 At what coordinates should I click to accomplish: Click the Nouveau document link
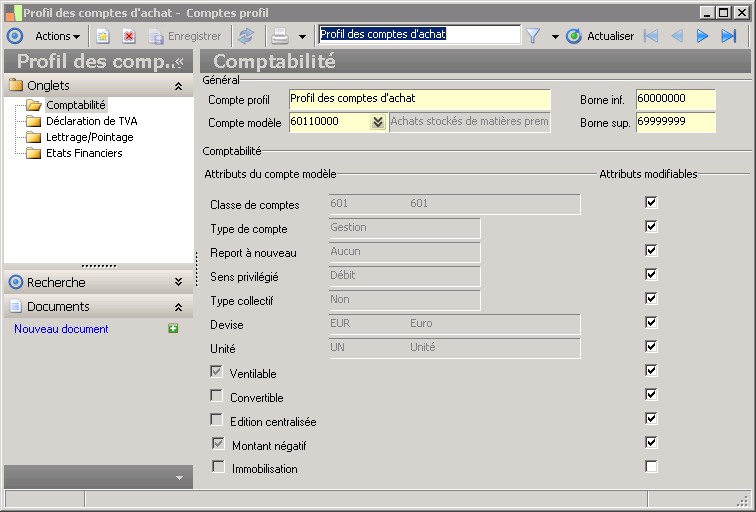click(x=61, y=329)
